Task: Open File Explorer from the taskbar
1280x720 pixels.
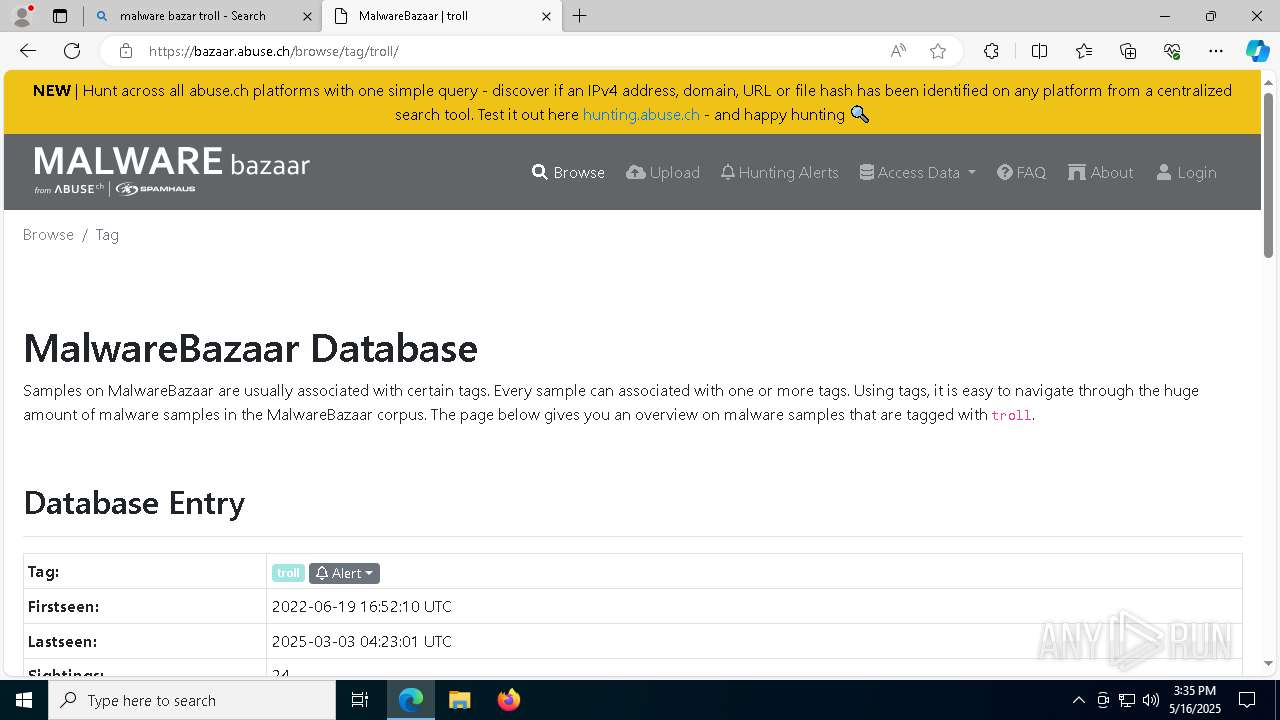Action: 459,700
